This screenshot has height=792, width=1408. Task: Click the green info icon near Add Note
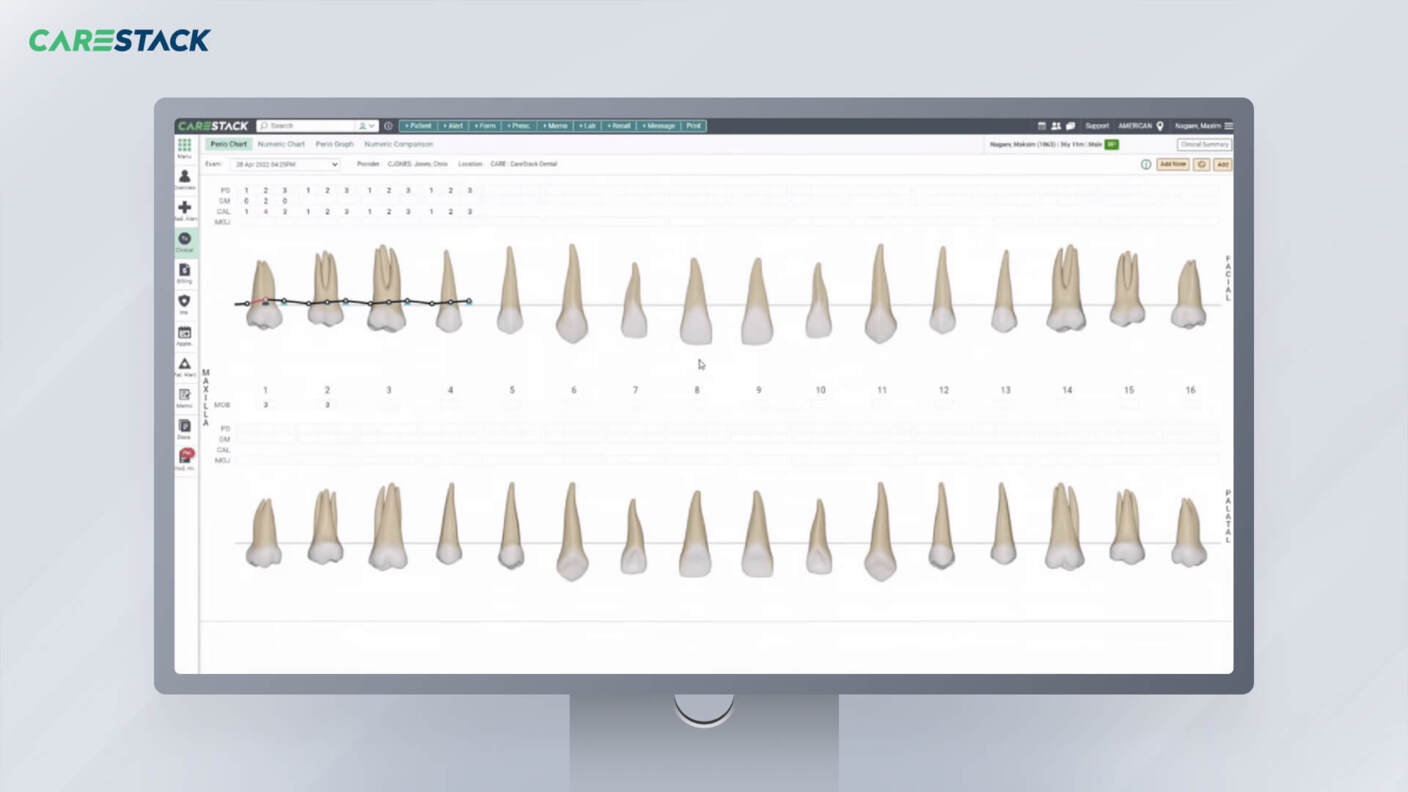1146,164
